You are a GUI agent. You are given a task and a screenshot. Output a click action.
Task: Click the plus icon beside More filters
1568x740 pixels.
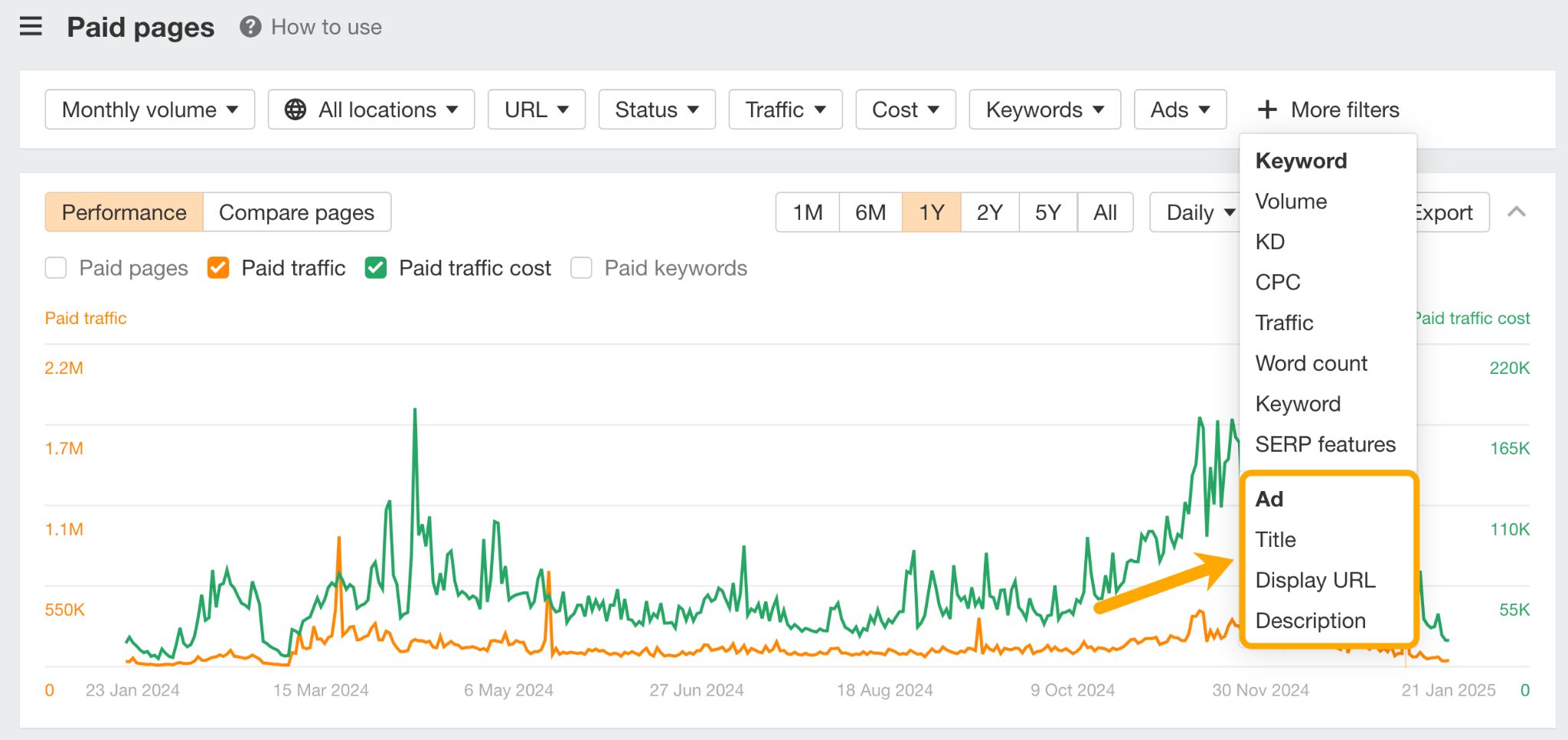pos(1268,110)
